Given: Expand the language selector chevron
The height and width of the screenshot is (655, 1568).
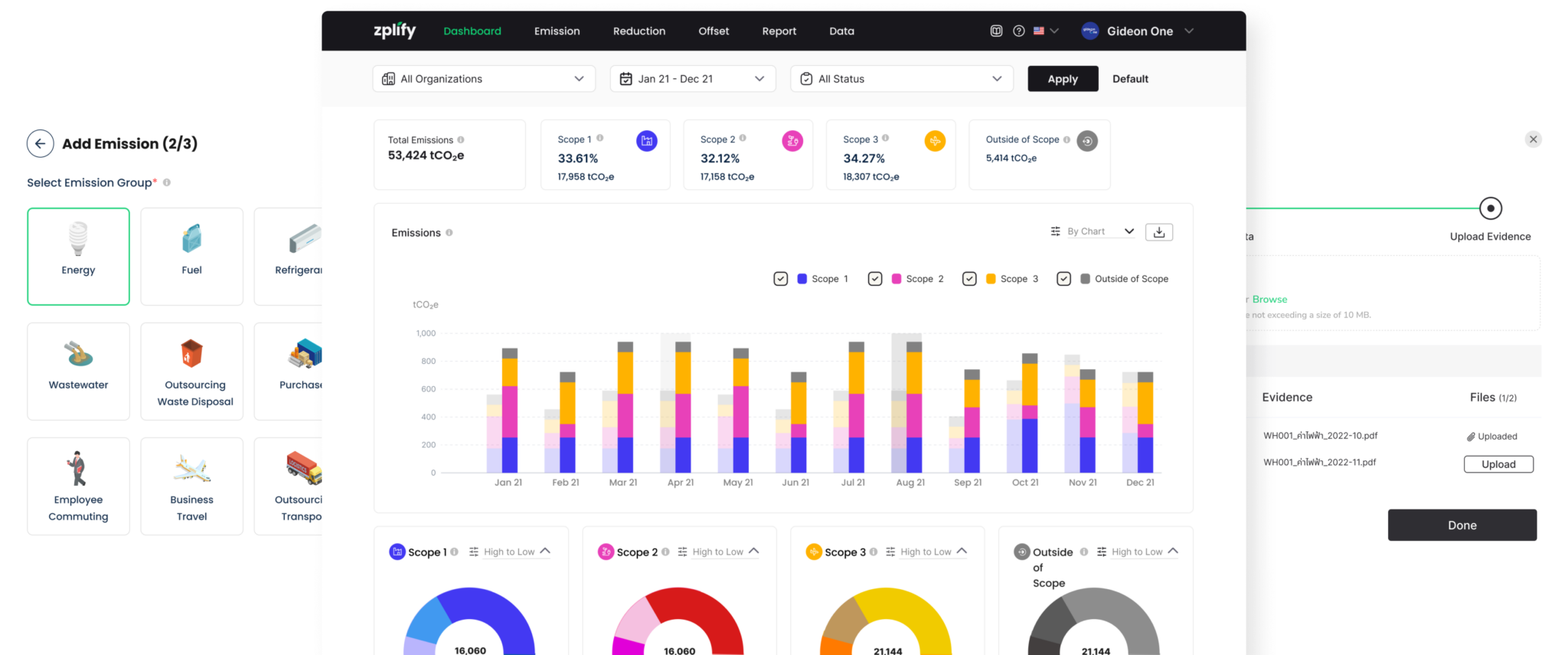Looking at the screenshot, I should tap(1054, 31).
